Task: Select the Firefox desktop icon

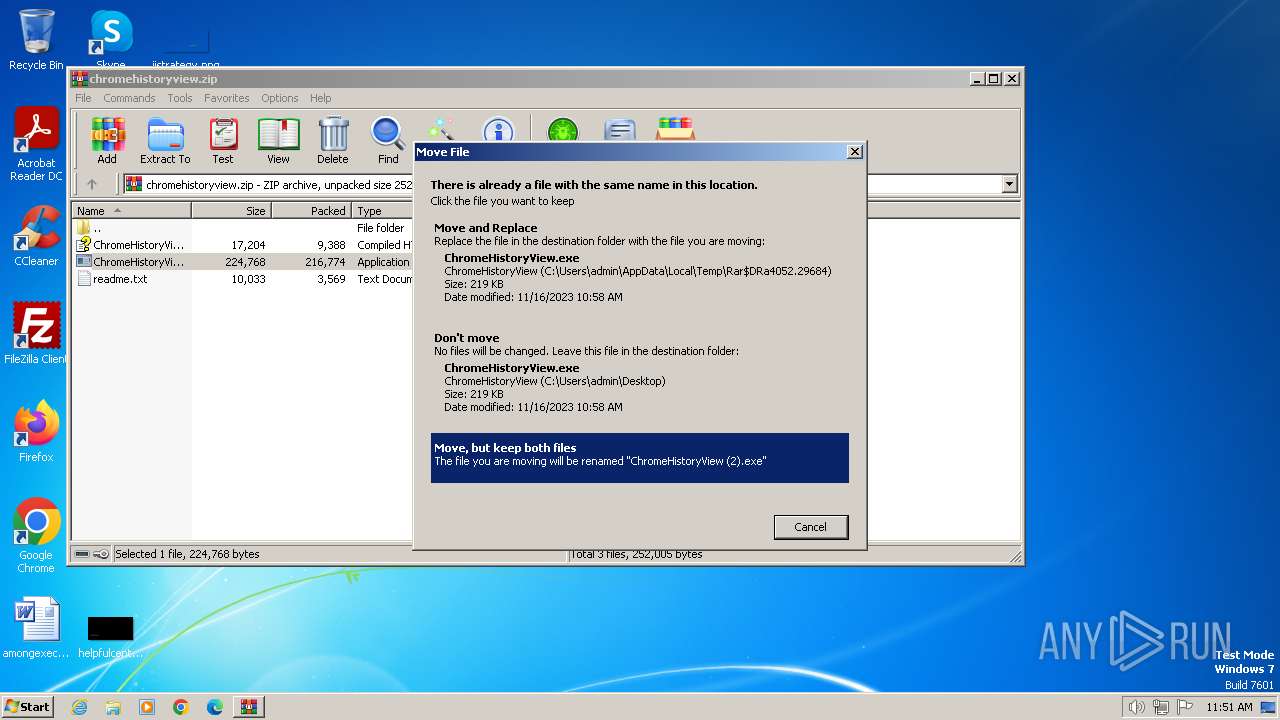Action: point(36,432)
